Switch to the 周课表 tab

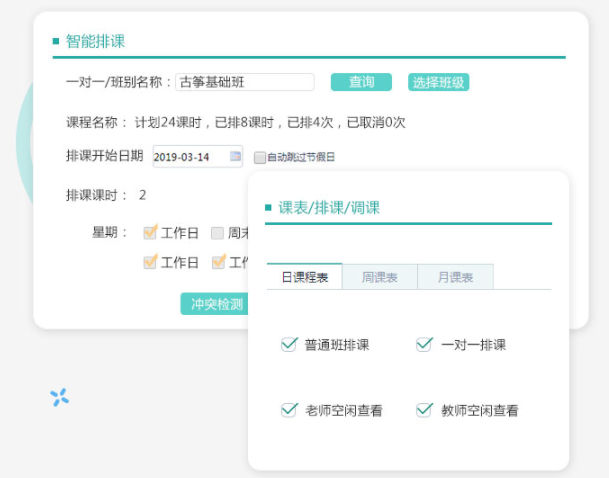379,277
